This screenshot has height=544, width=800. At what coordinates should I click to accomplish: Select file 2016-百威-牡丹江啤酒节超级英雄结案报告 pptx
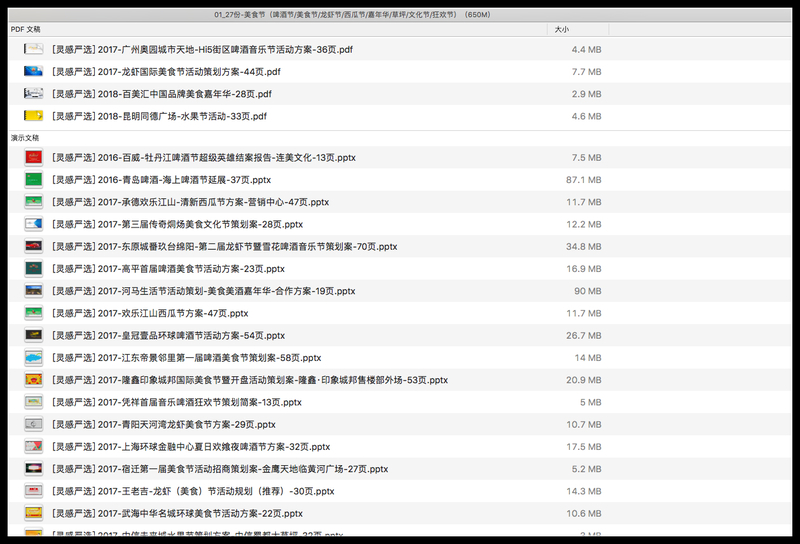click(x=204, y=158)
